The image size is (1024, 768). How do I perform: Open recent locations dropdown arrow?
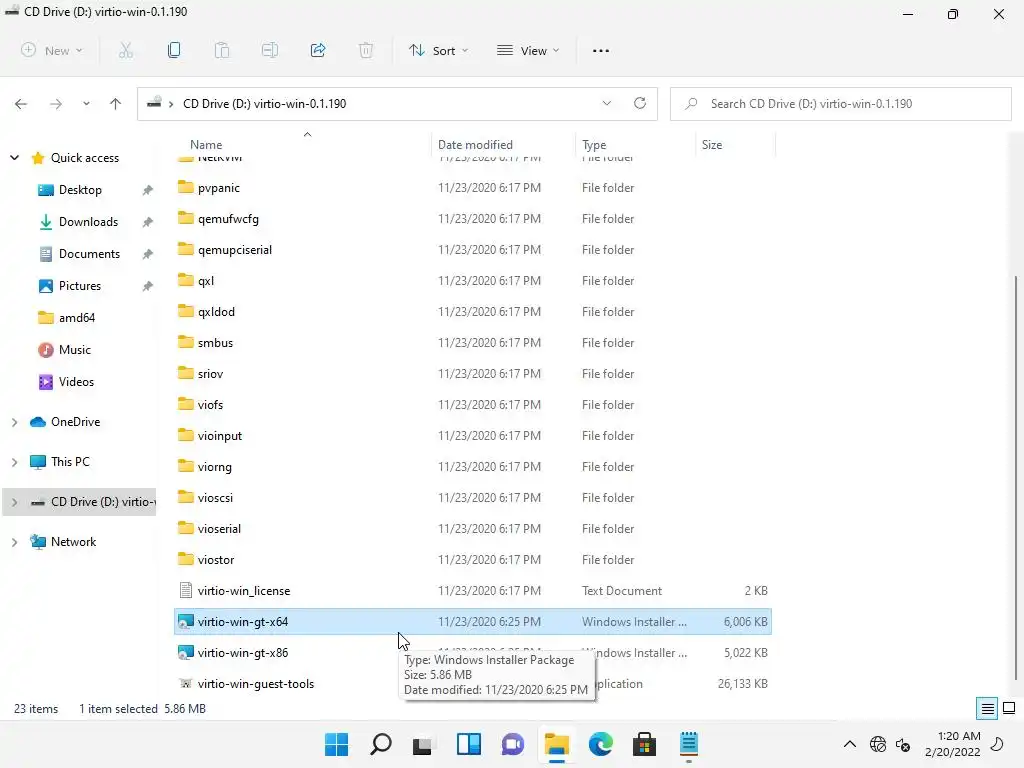(x=86, y=104)
